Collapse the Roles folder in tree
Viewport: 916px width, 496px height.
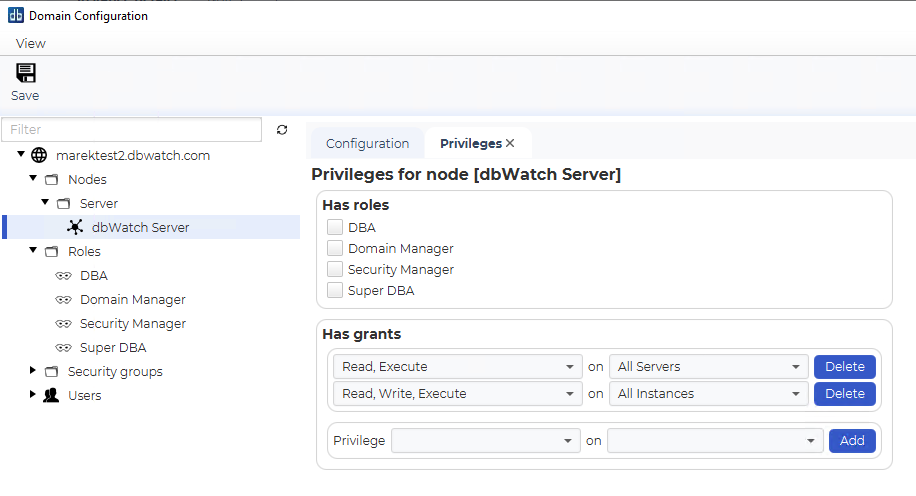pyautogui.click(x=33, y=251)
